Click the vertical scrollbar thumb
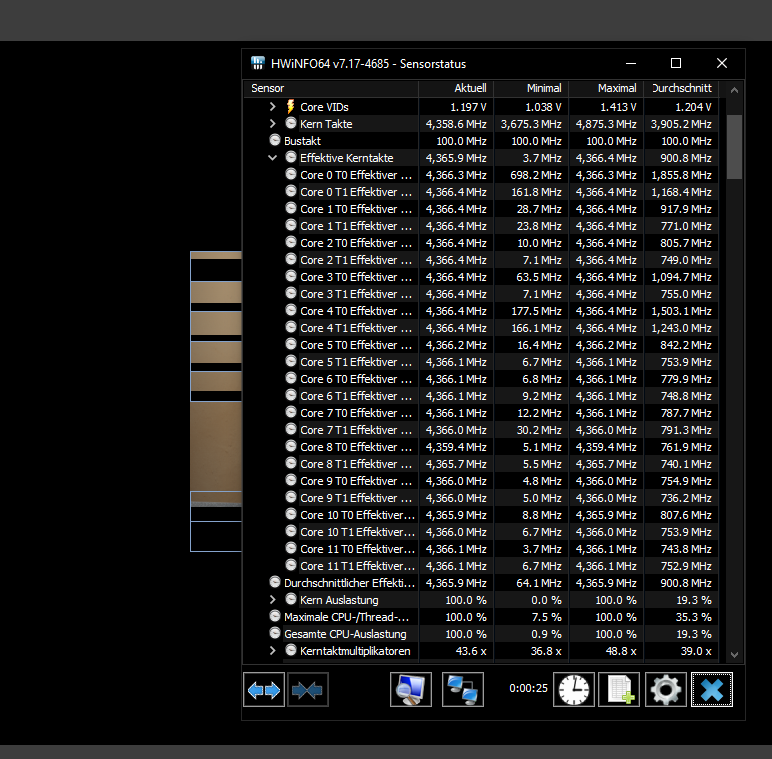Viewport: 772px width, 759px height. pyautogui.click(x=734, y=147)
